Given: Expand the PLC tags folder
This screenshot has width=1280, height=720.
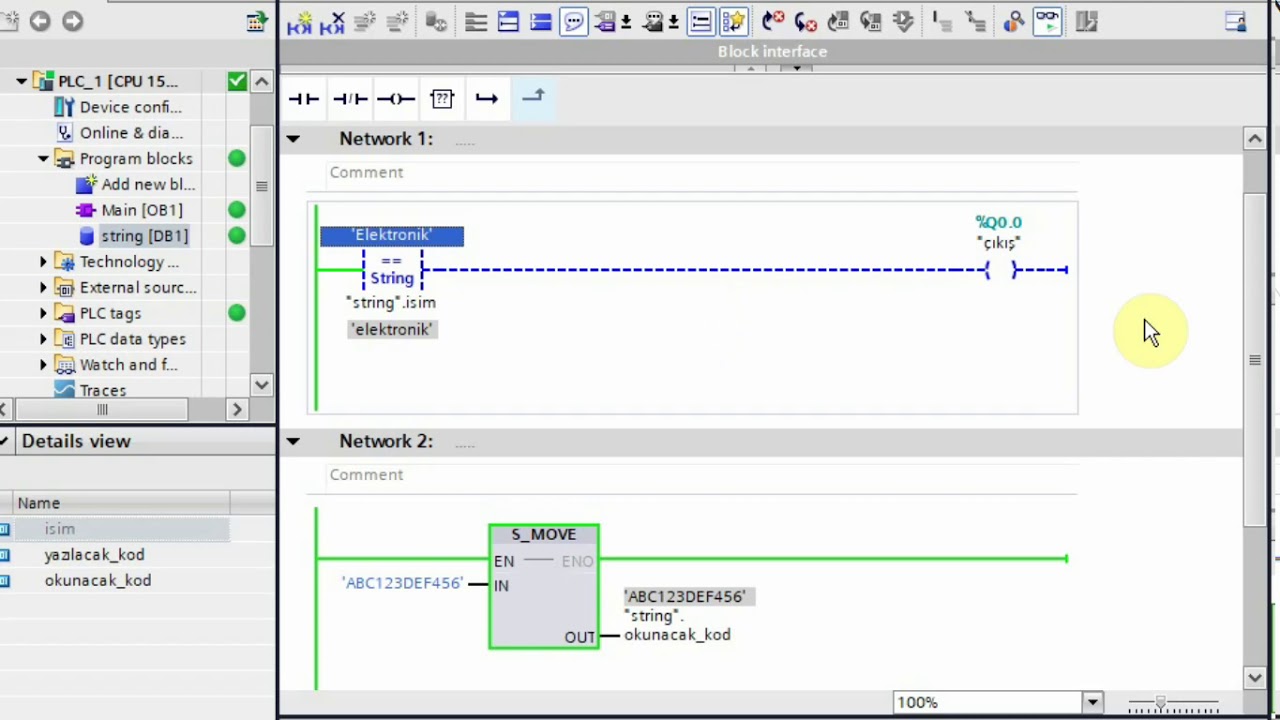Looking at the screenshot, I should click(43, 314).
